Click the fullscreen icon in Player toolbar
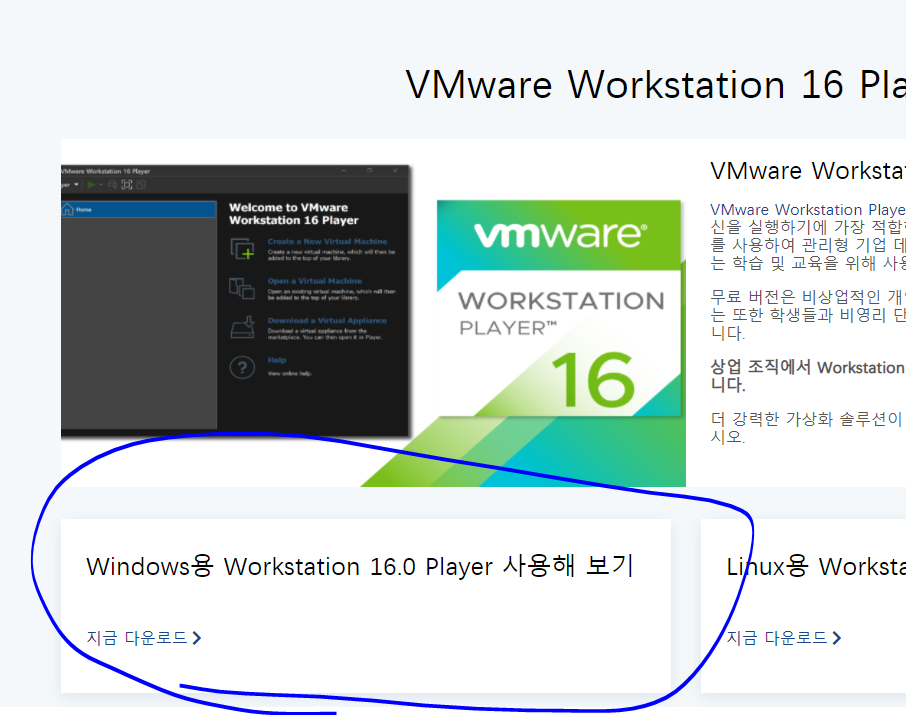 (x=127, y=184)
